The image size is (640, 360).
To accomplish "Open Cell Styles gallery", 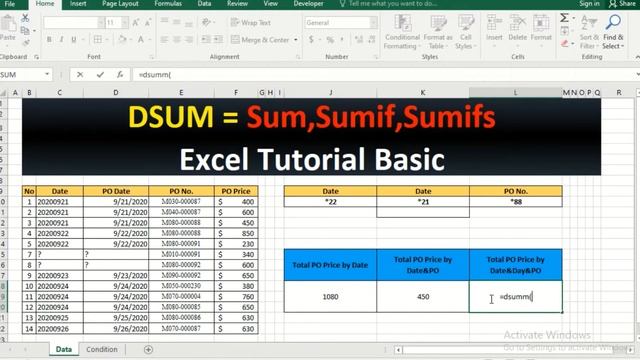I will [466, 32].
